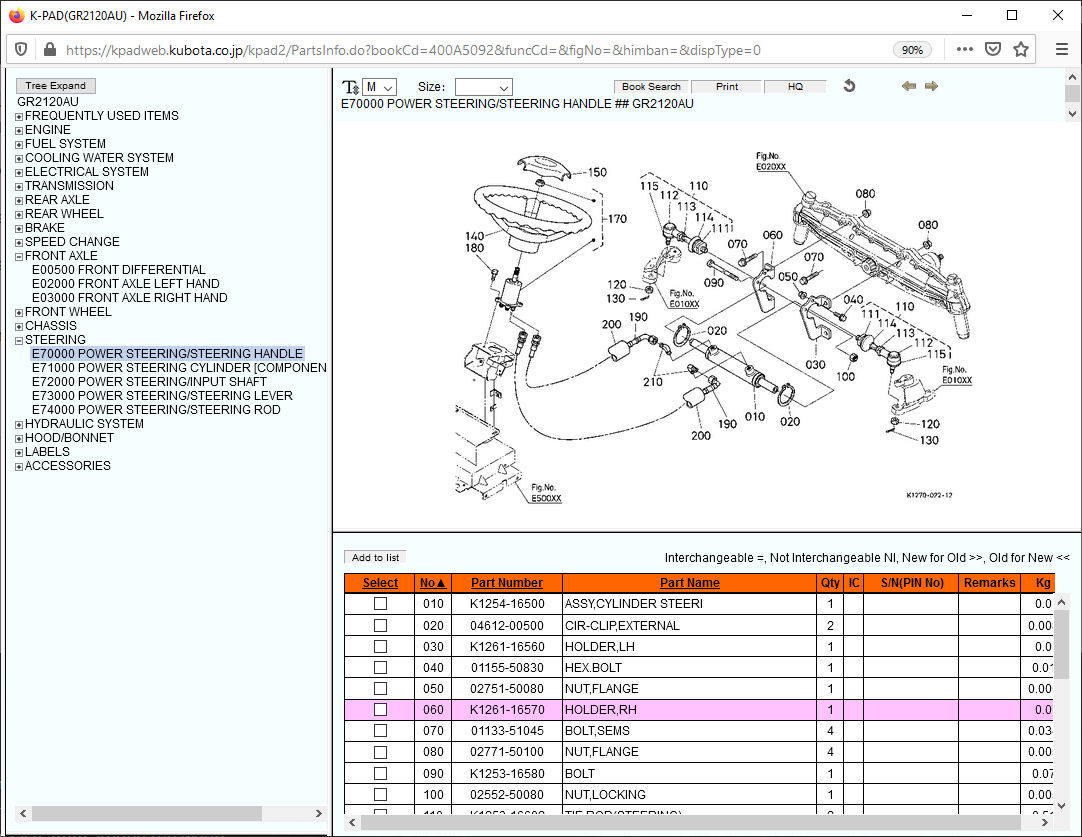Viewport: 1082px width, 837px height.
Task: Sort by the Part Number column header
Action: coord(507,583)
